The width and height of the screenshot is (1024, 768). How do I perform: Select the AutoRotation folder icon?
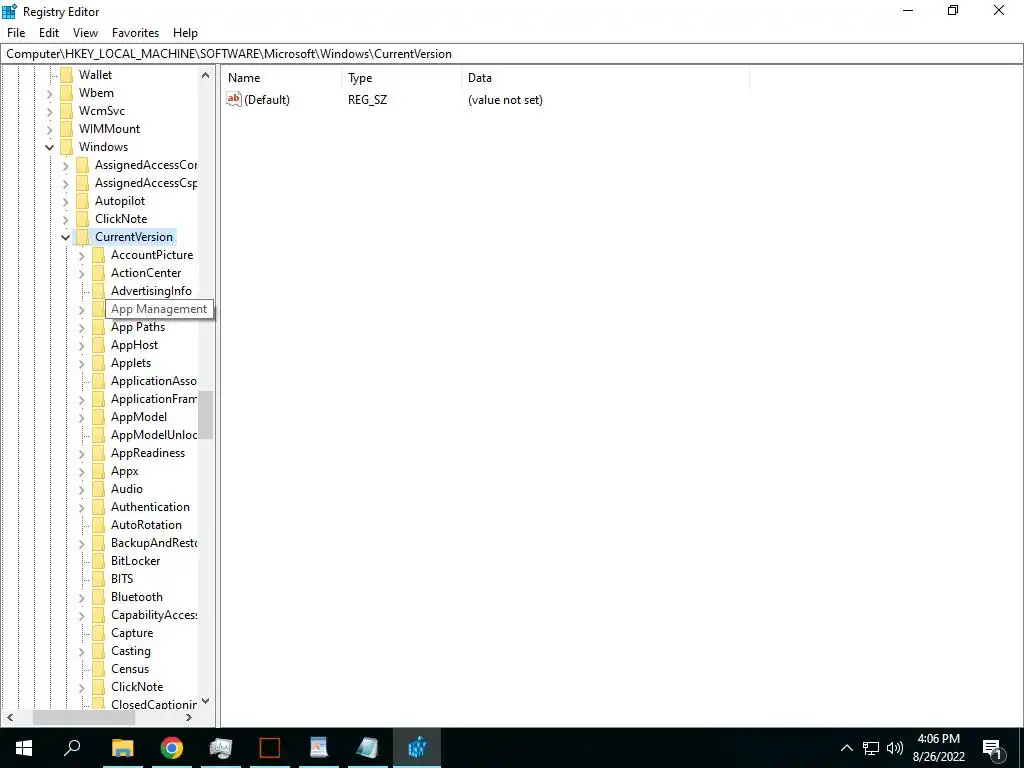(99, 524)
